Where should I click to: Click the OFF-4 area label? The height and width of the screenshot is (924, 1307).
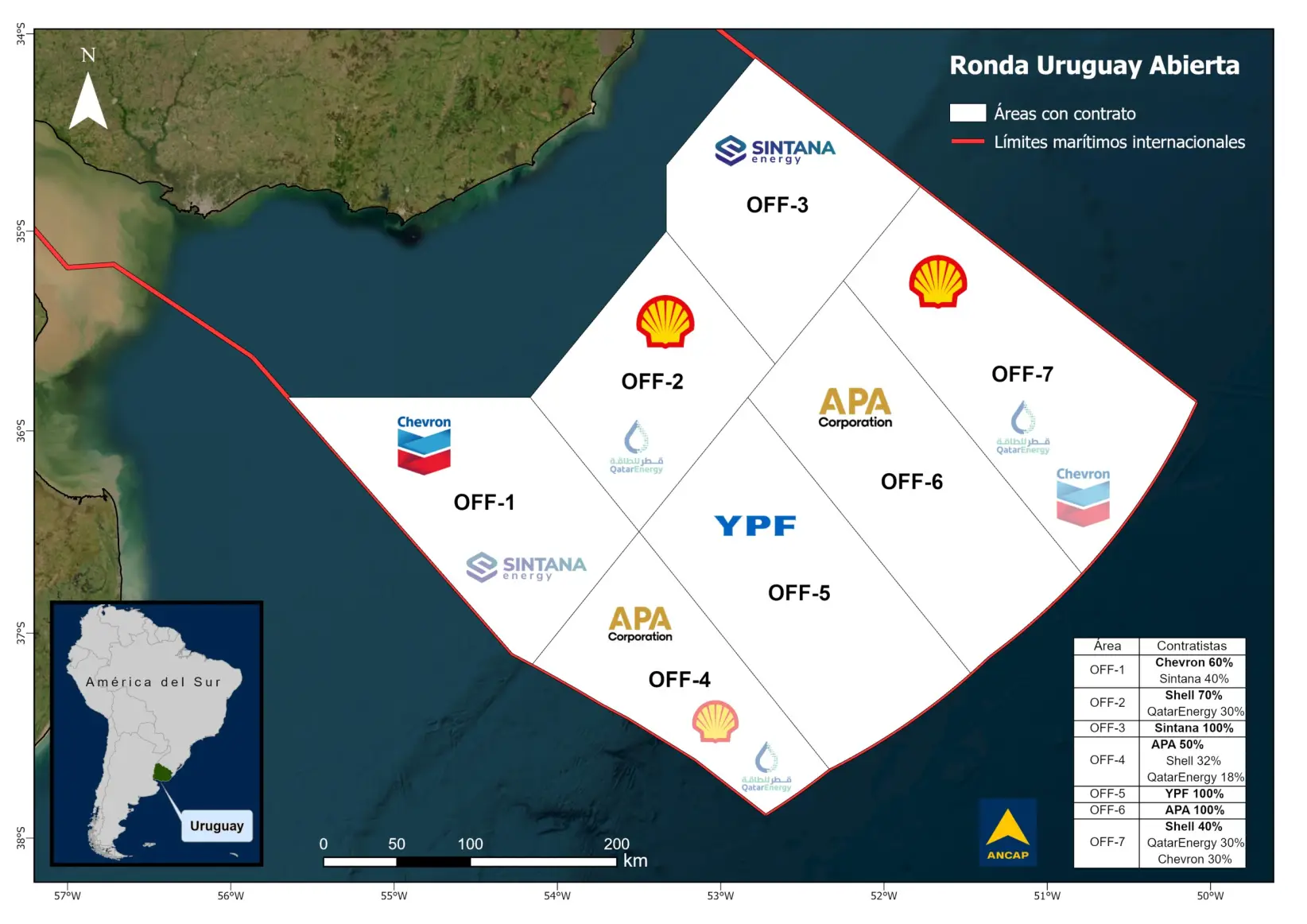(x=679, y=680)
